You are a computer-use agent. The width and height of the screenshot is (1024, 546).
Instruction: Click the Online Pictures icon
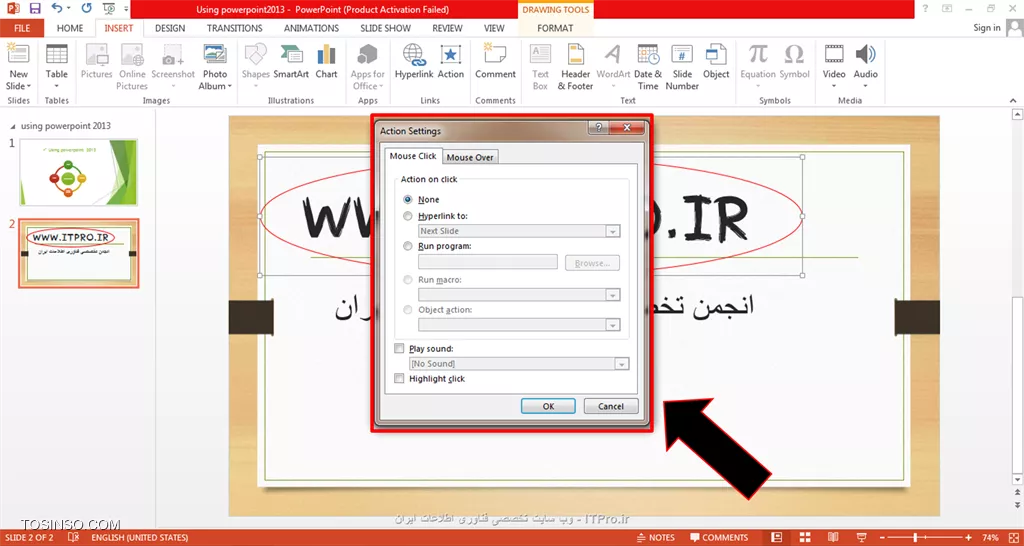point(132,55)
